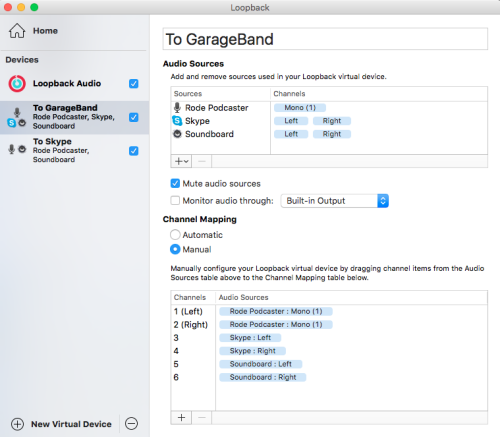Remove the selected audio source with the minus button
The height and width of the screenshot is (437, 500).
click(202, 161)
